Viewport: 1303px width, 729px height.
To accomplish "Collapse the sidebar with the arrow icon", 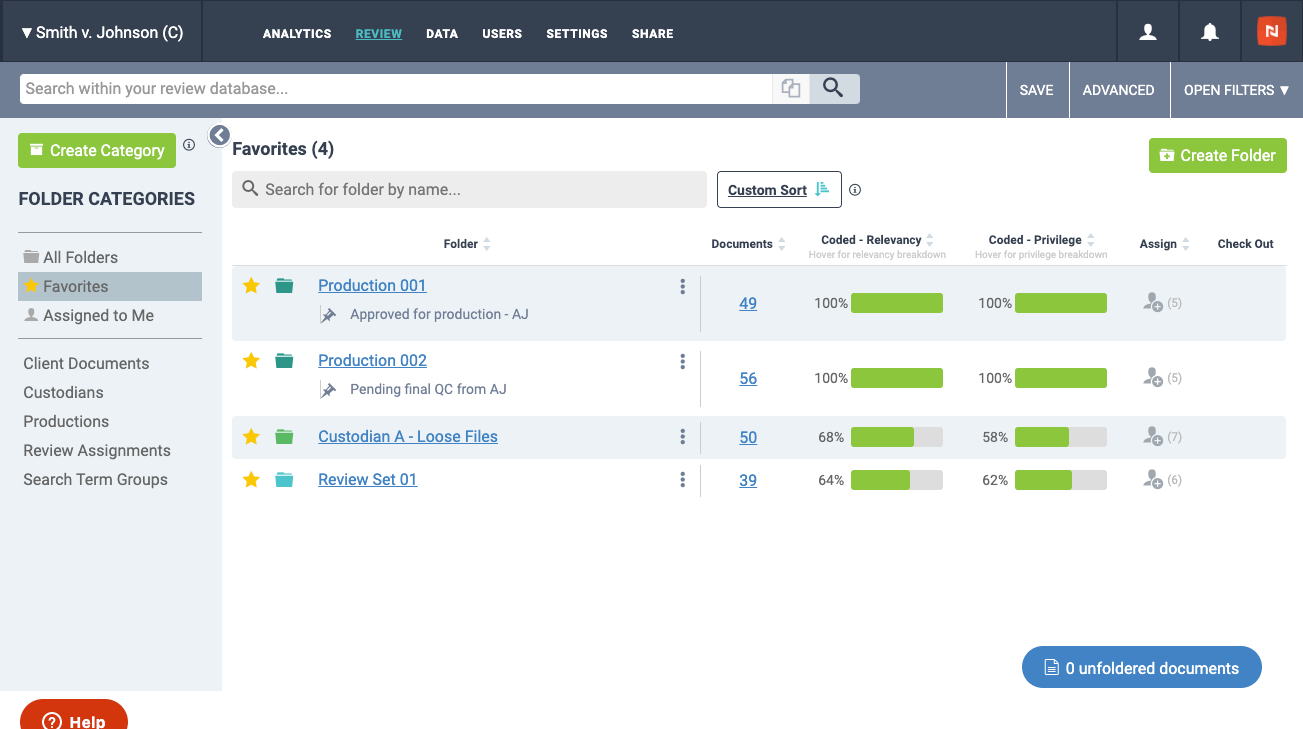I will tap(219, 135).
